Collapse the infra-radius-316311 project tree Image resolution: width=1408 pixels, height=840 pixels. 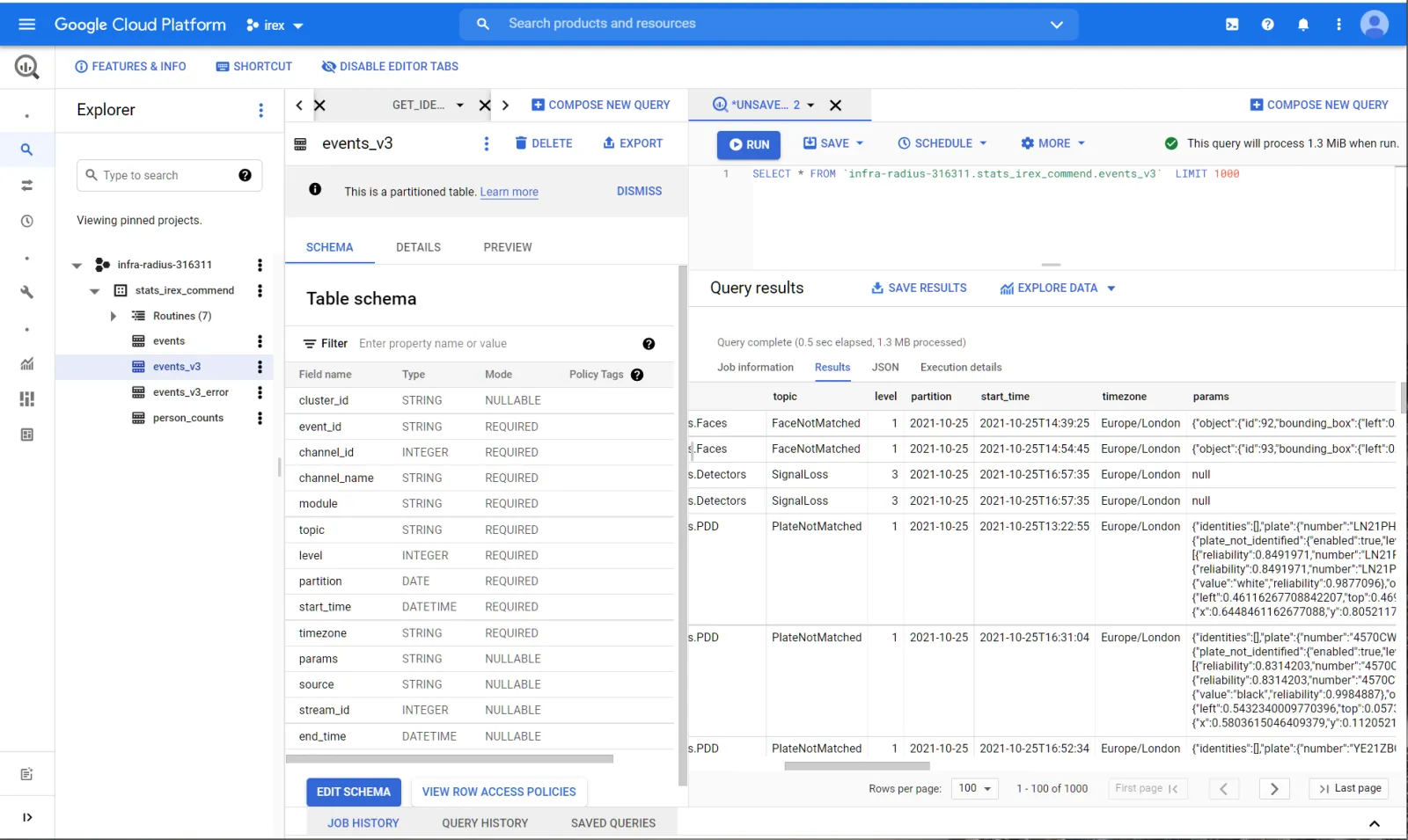pos(77,265)
